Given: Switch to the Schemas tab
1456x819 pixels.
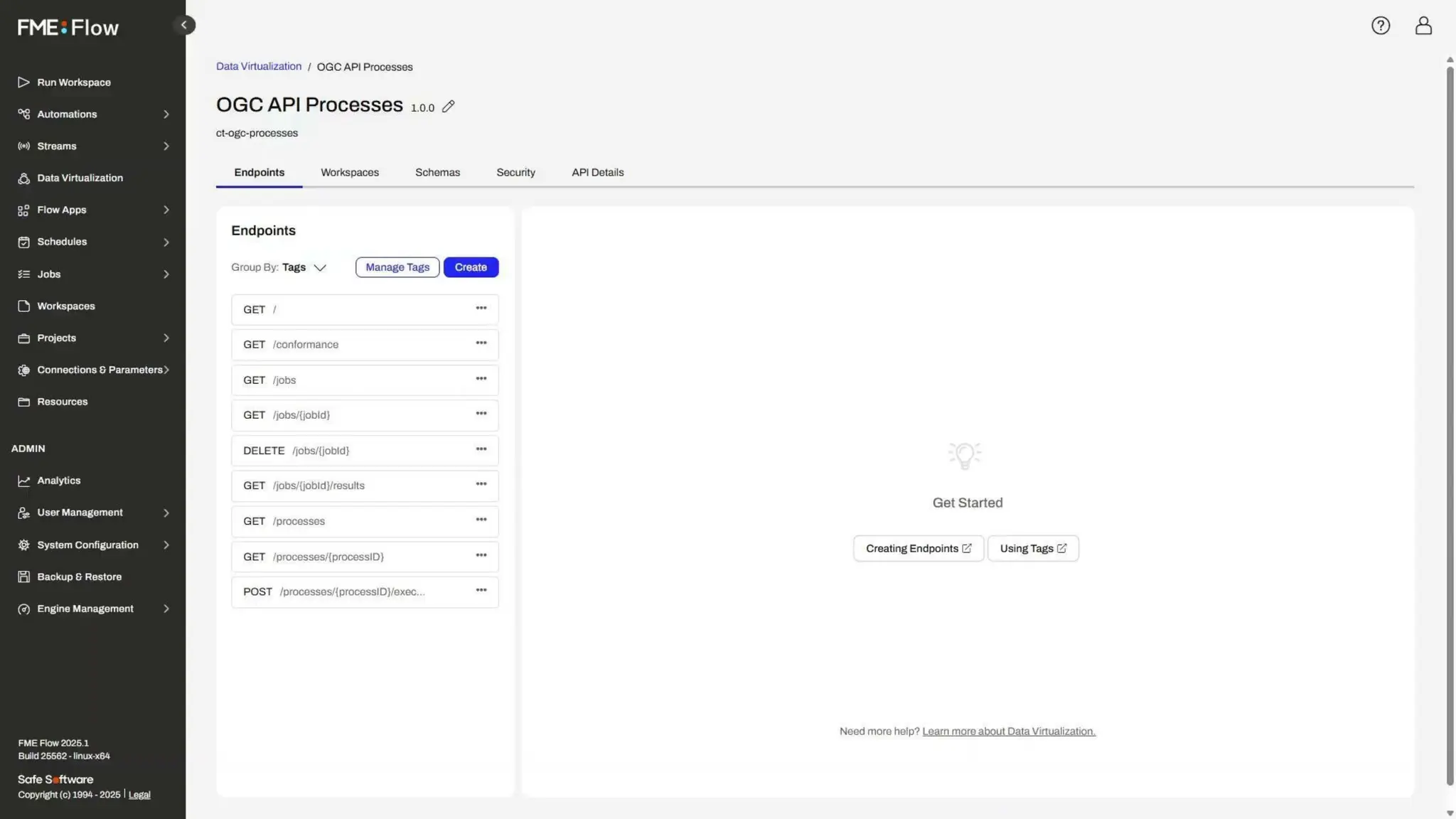Looking at the screenshot, I should pos(437,173).
